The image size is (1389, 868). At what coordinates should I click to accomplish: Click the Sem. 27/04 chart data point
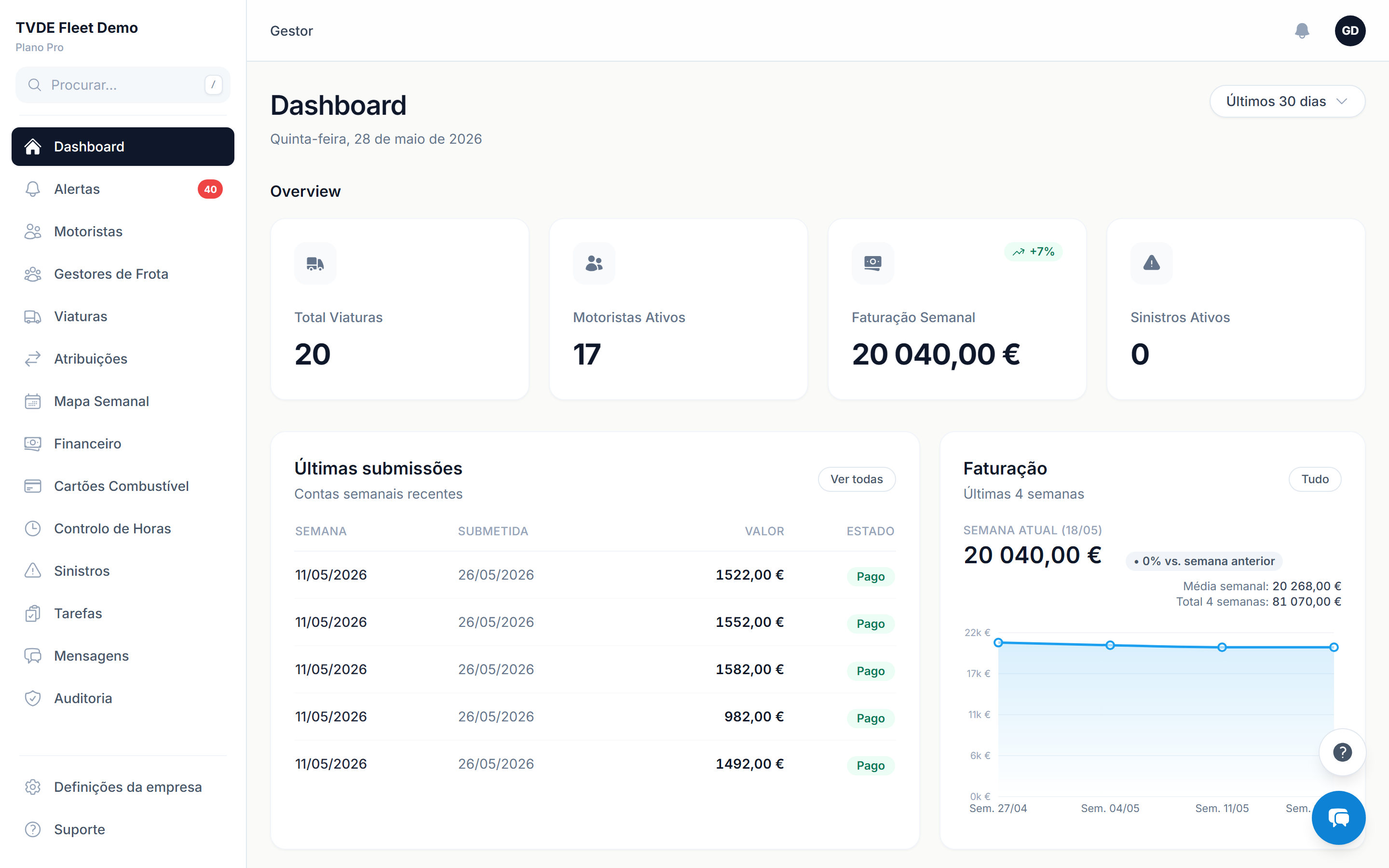(x=998, y=643)
